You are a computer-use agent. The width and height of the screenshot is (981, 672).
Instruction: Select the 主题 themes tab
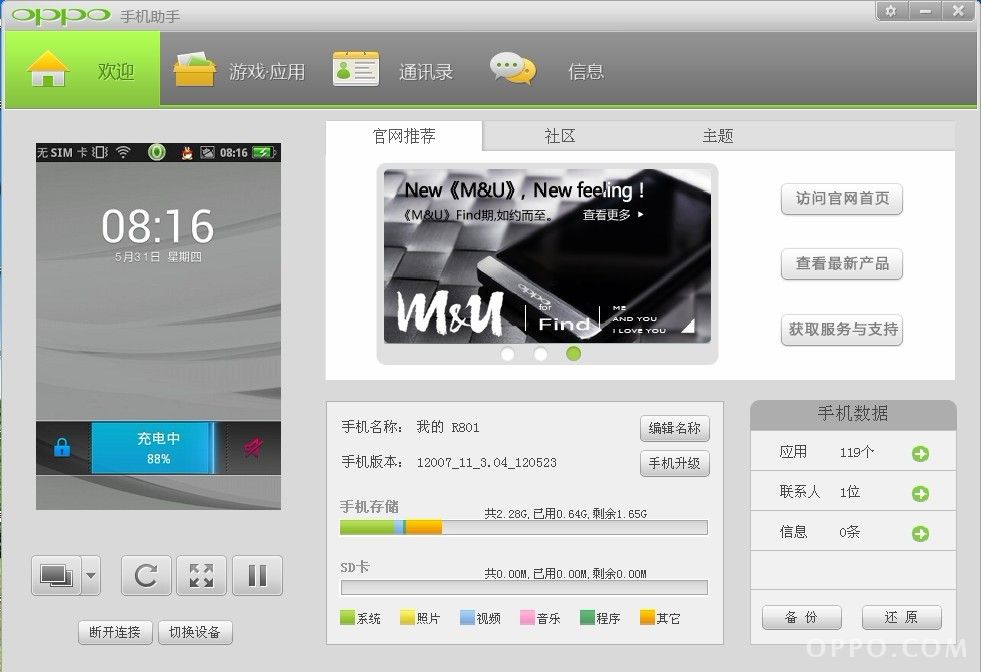point(718,136)
